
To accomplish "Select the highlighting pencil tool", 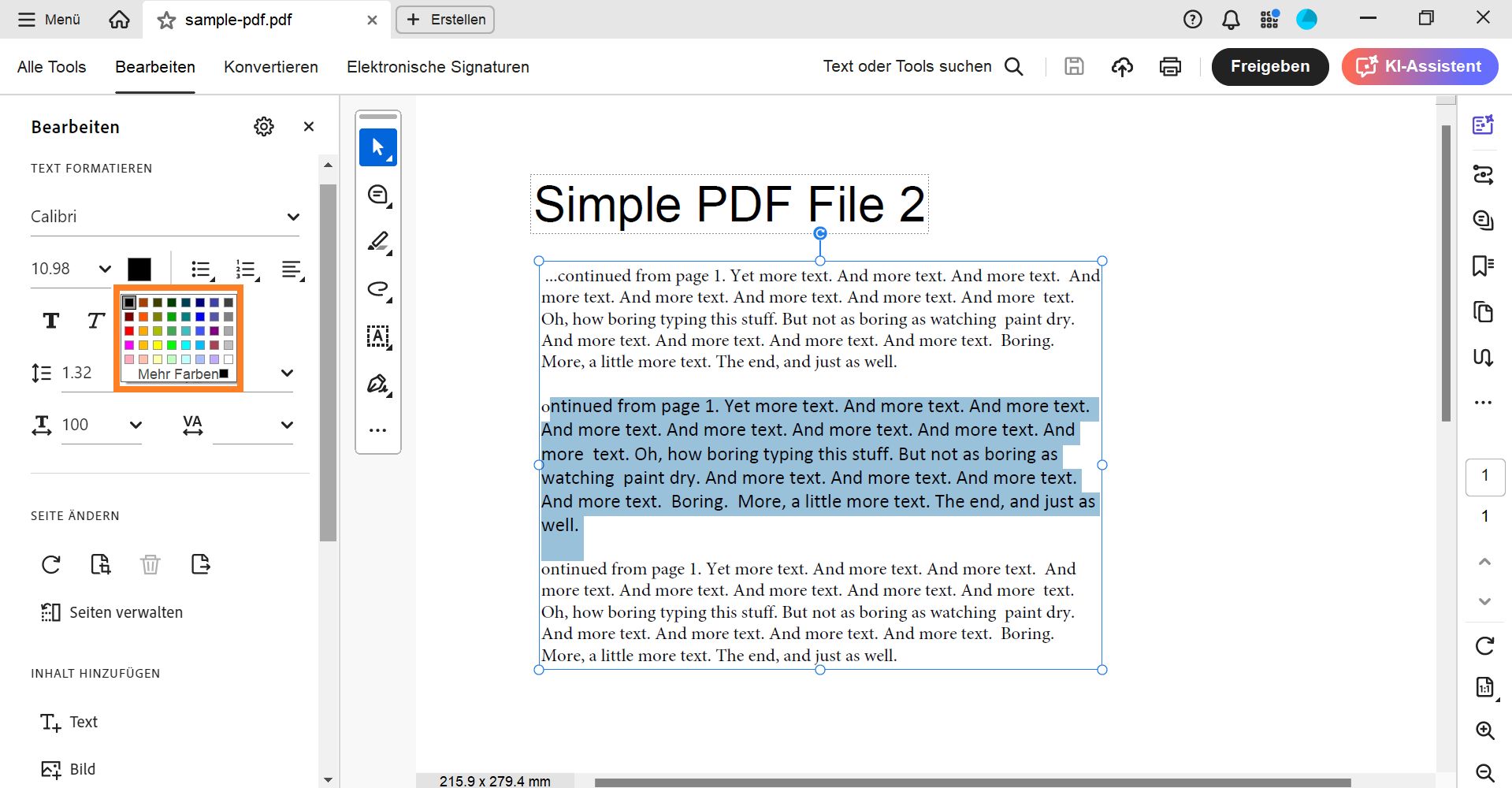I will click(x=378, y=242).
